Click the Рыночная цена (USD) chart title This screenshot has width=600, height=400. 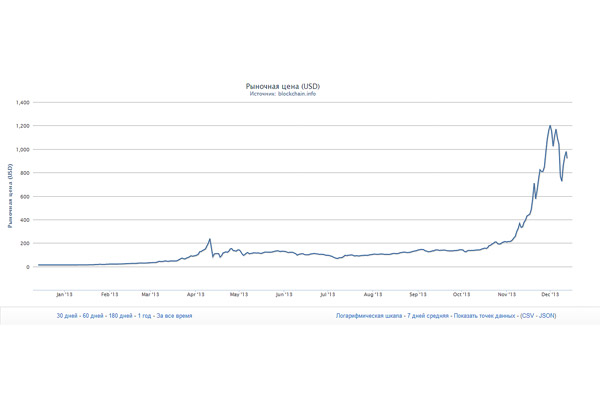283,86
